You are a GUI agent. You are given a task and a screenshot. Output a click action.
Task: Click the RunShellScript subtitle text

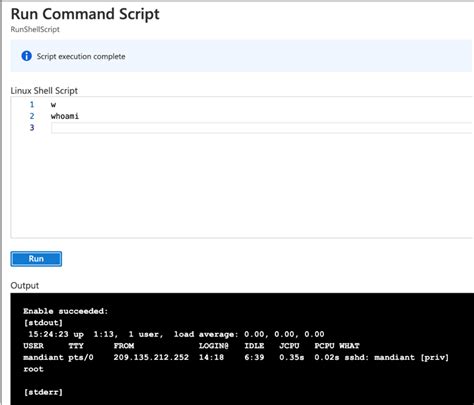tap(35, 29)
